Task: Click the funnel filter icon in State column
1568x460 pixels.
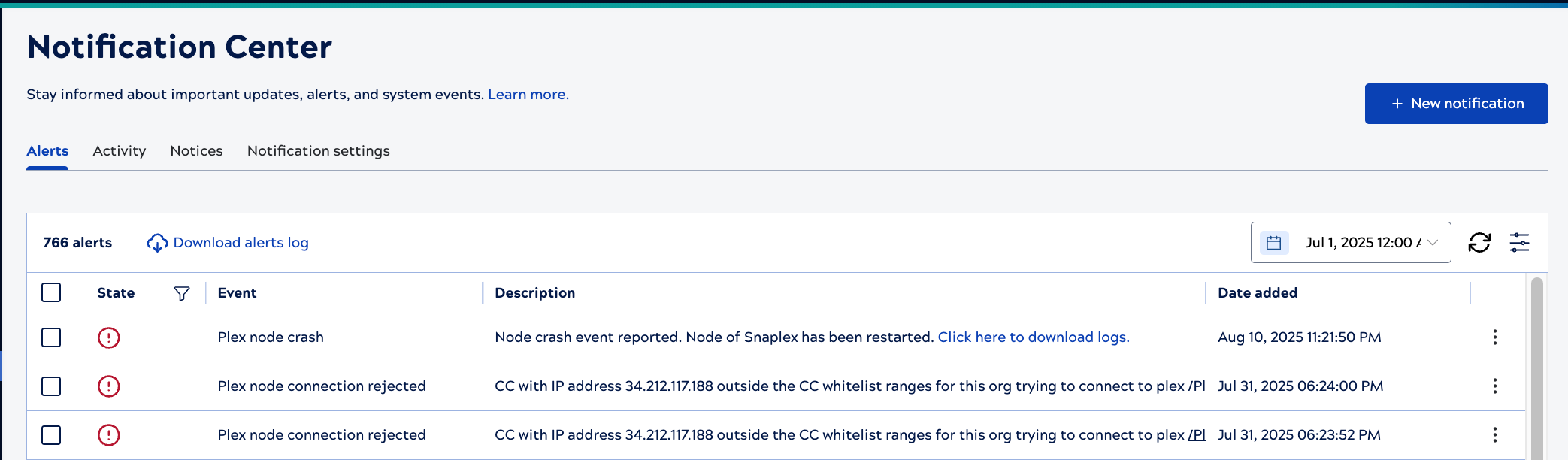Action: (x=181, y=293)
